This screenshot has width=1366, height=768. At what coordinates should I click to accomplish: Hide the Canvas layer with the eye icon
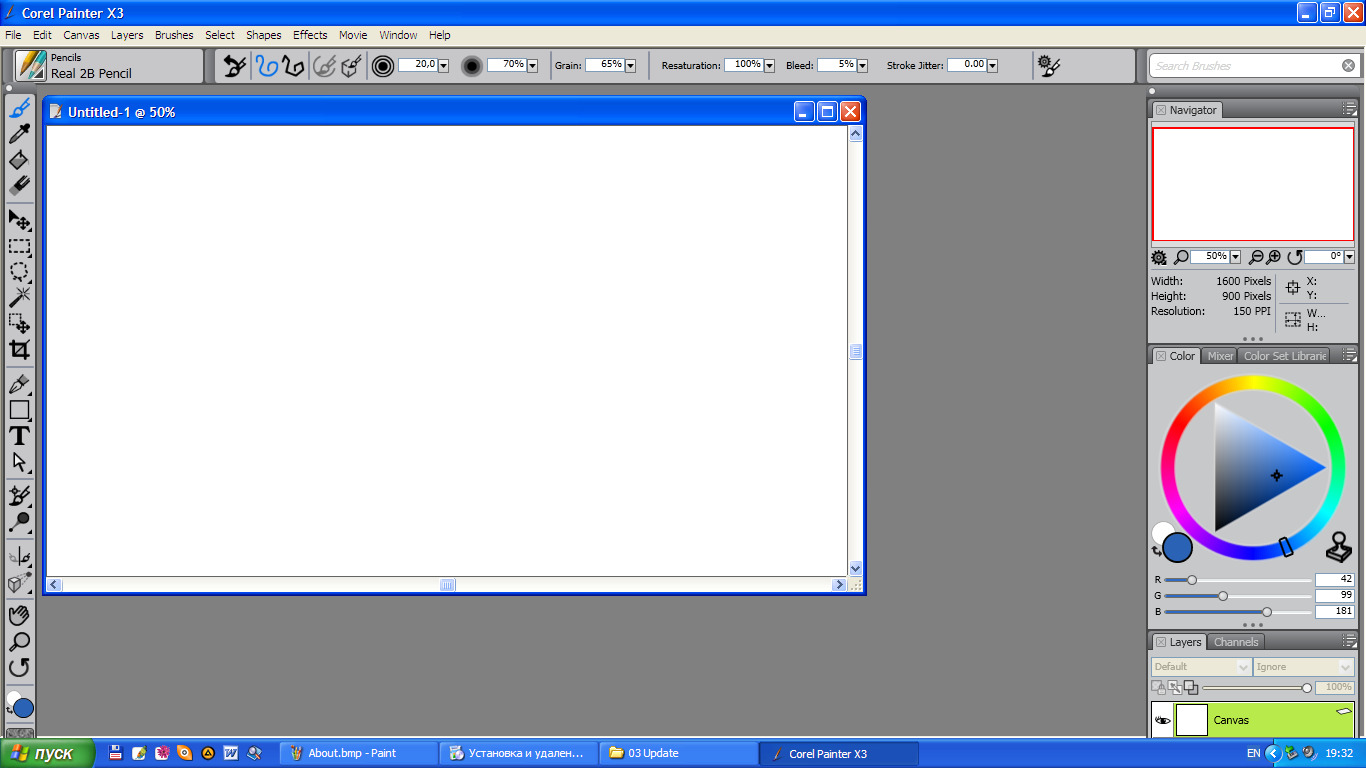1162,720
